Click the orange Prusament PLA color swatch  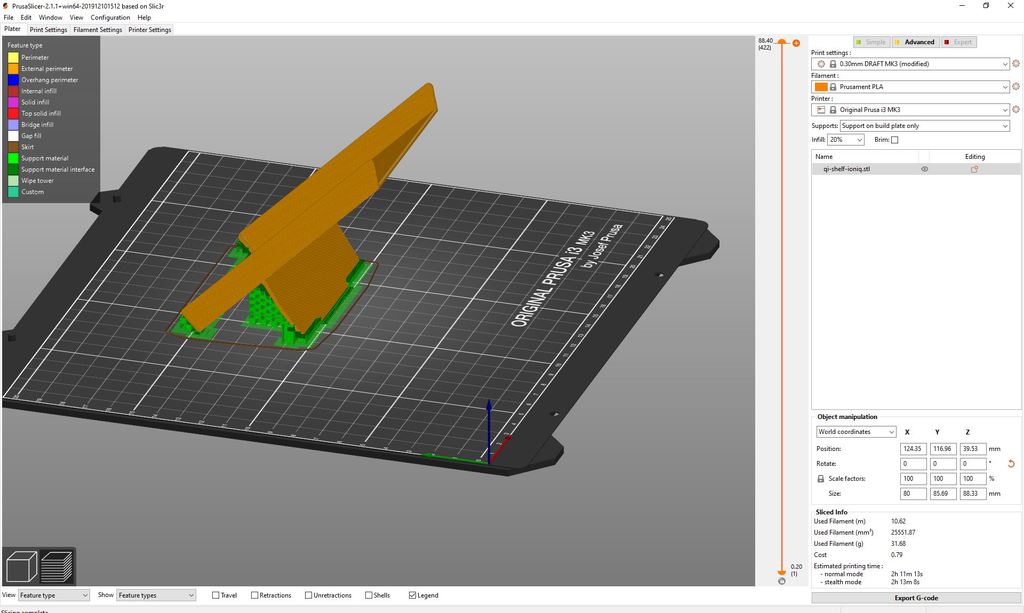(x=823, y=87)
